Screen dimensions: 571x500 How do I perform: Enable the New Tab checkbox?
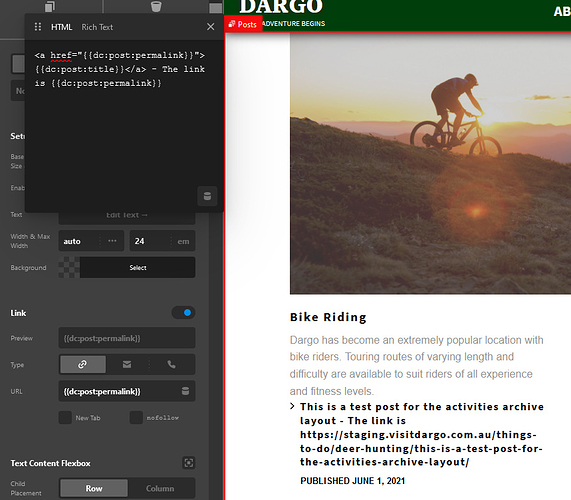click(65, 418)
